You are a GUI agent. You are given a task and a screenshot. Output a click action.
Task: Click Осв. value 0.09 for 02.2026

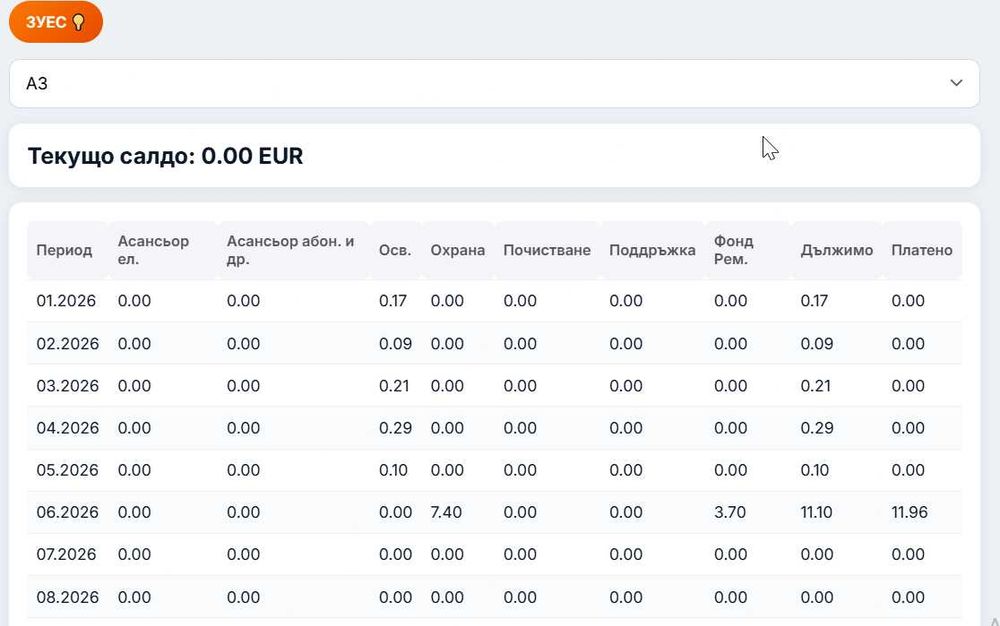[x=395, y=344]
